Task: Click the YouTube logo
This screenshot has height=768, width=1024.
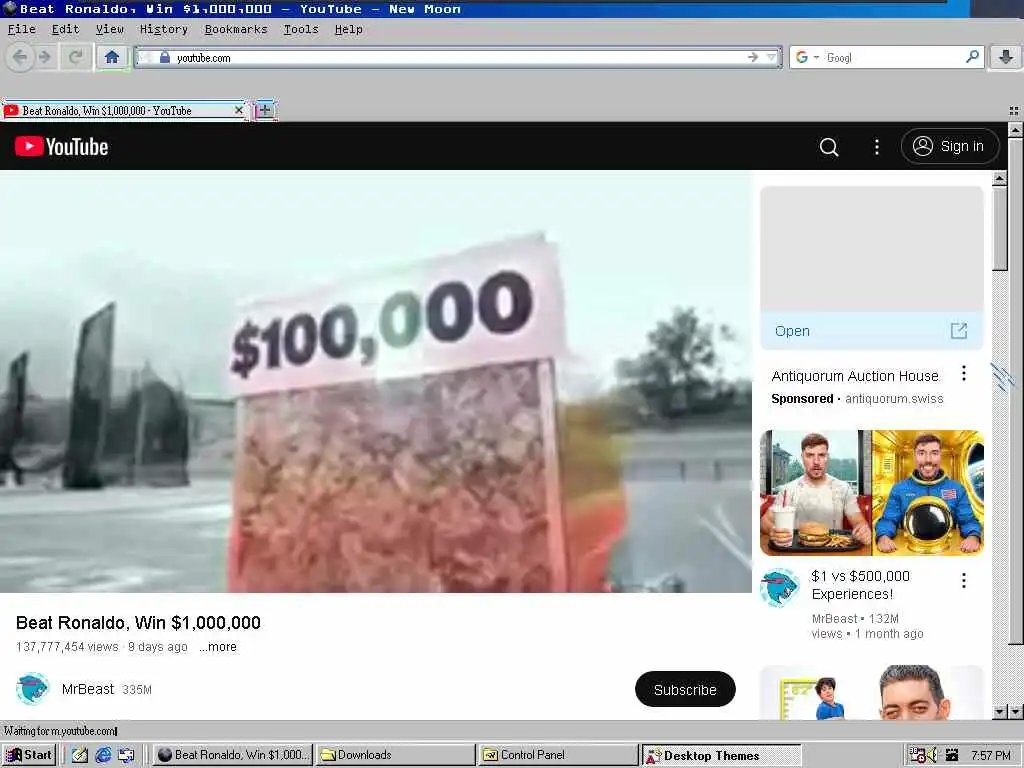Action: [61, 146]
